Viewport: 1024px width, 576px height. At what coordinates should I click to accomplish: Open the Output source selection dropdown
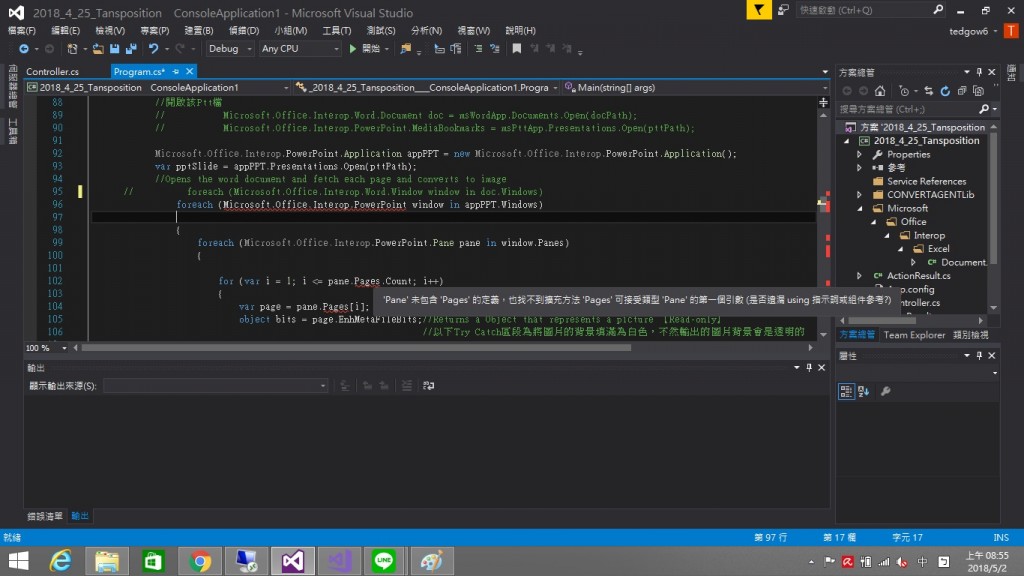pyautogui.click(x=216, y=386)
